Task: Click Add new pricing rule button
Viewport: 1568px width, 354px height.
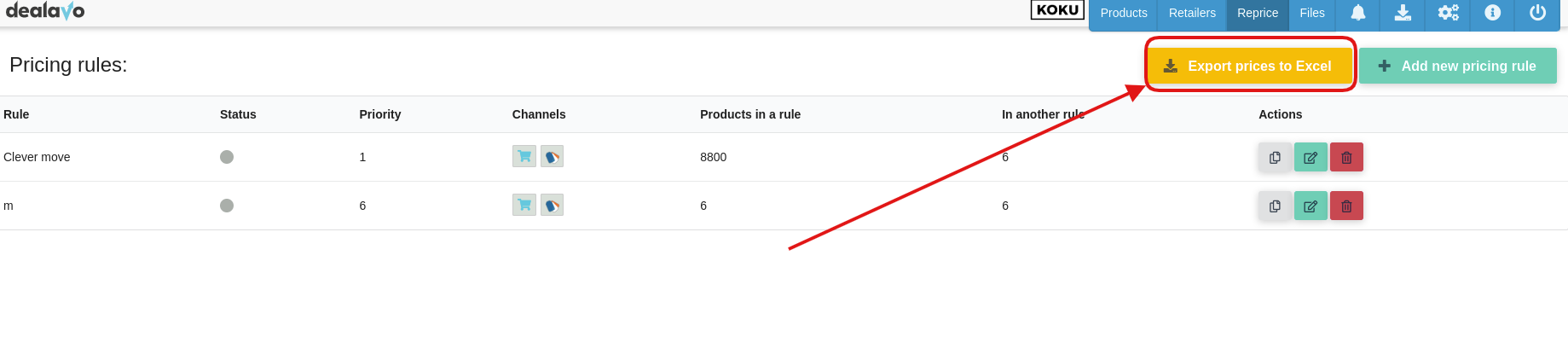Action: coord(1458,66)
